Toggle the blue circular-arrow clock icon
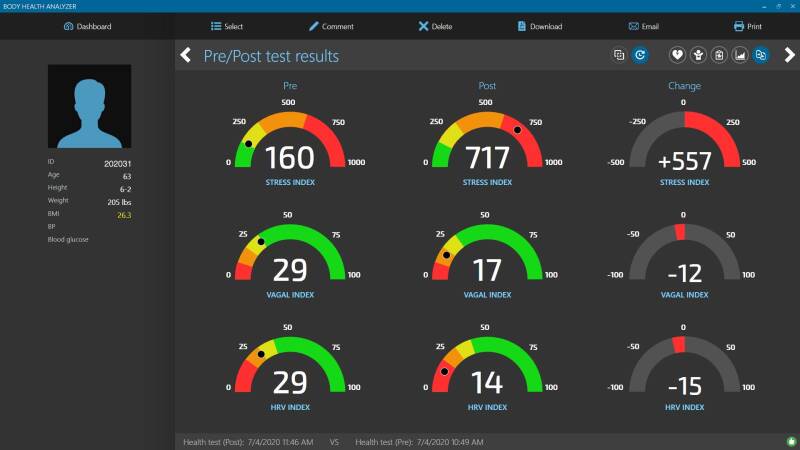Screen dimensions: 800x450 [x=640, y=55]
